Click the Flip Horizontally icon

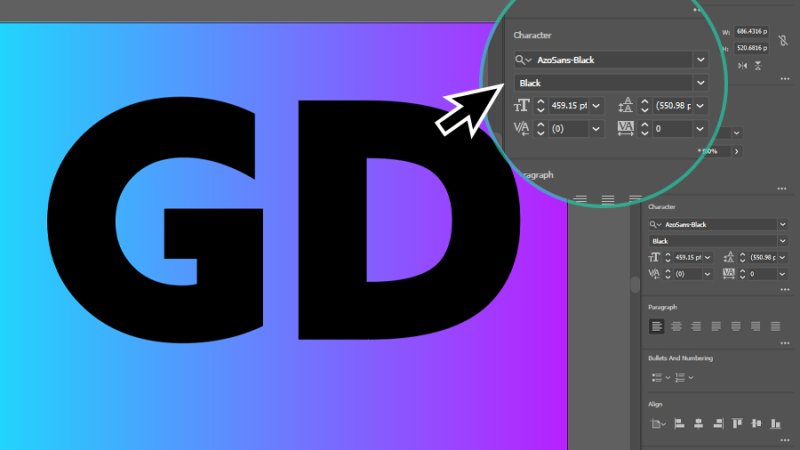pyautogui.click(x=743, y=66)
